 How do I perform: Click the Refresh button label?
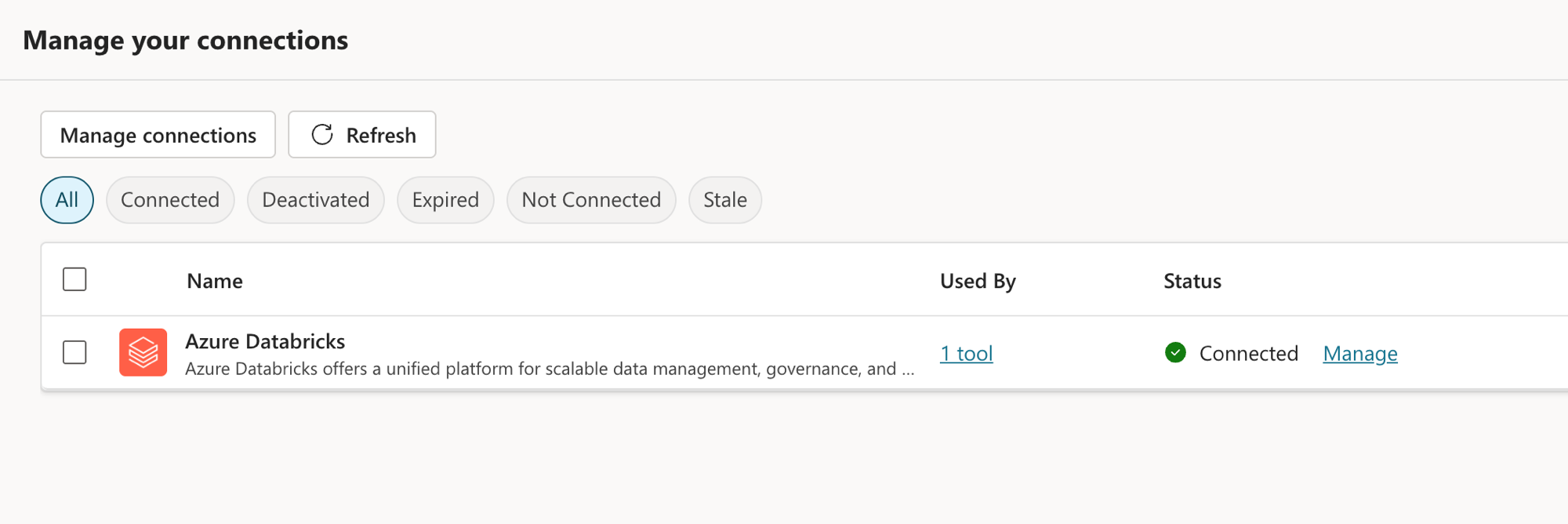coord(381,135)
